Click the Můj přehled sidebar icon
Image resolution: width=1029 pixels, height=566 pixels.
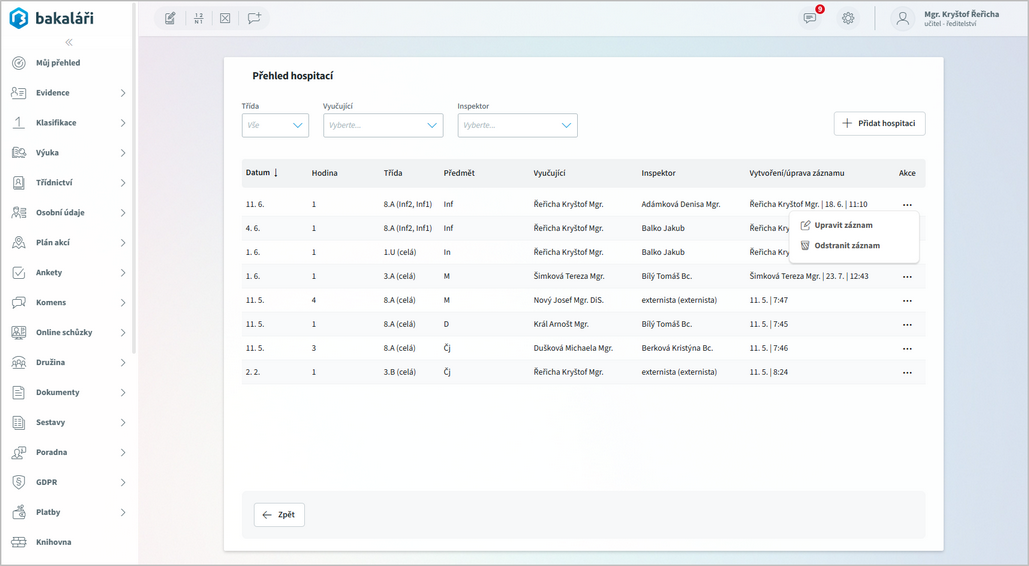[19, 63]
